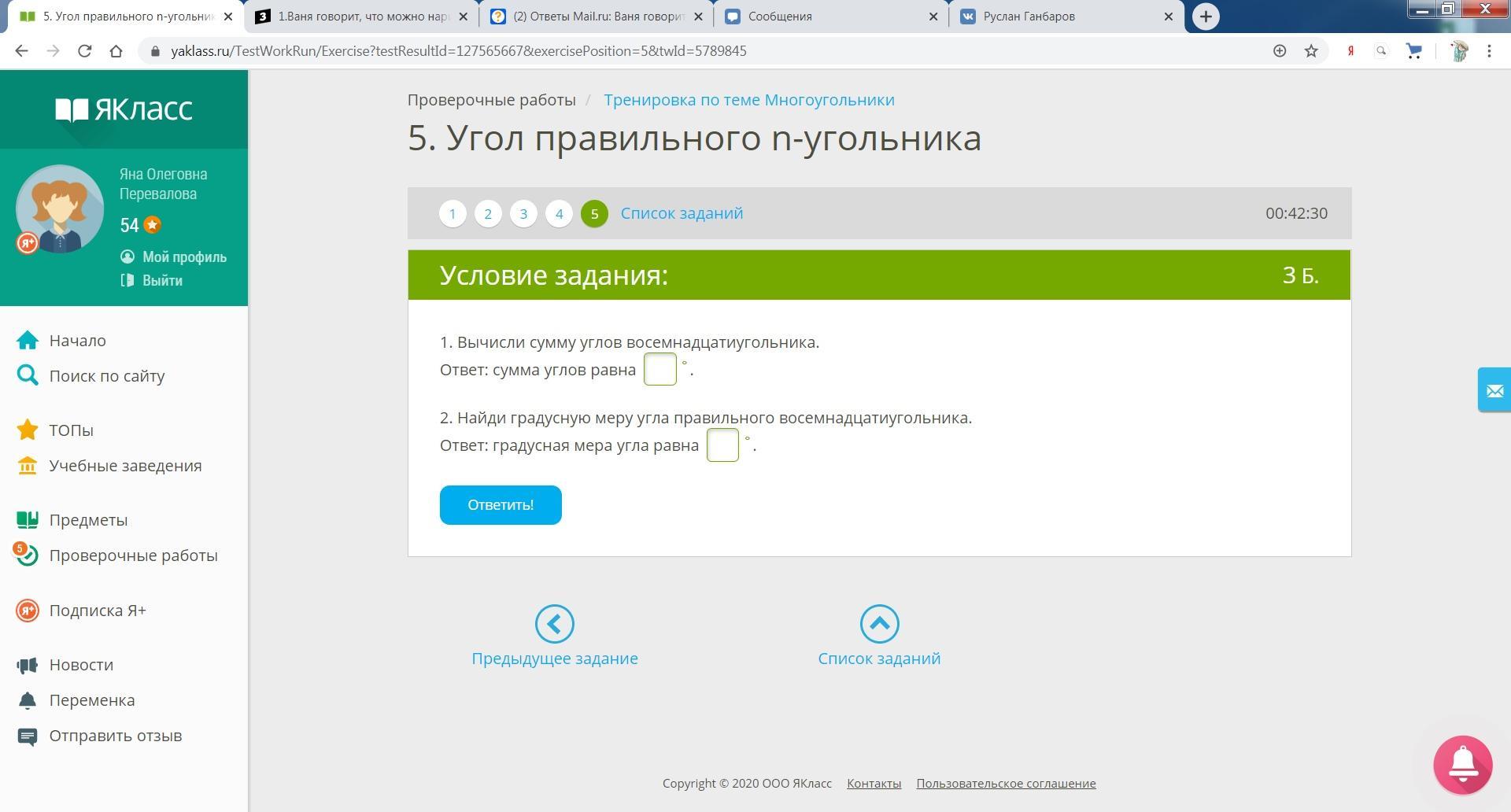Select the current exercise number 5
Screen dimensions: 1511x812
click(x=594, y=213)
